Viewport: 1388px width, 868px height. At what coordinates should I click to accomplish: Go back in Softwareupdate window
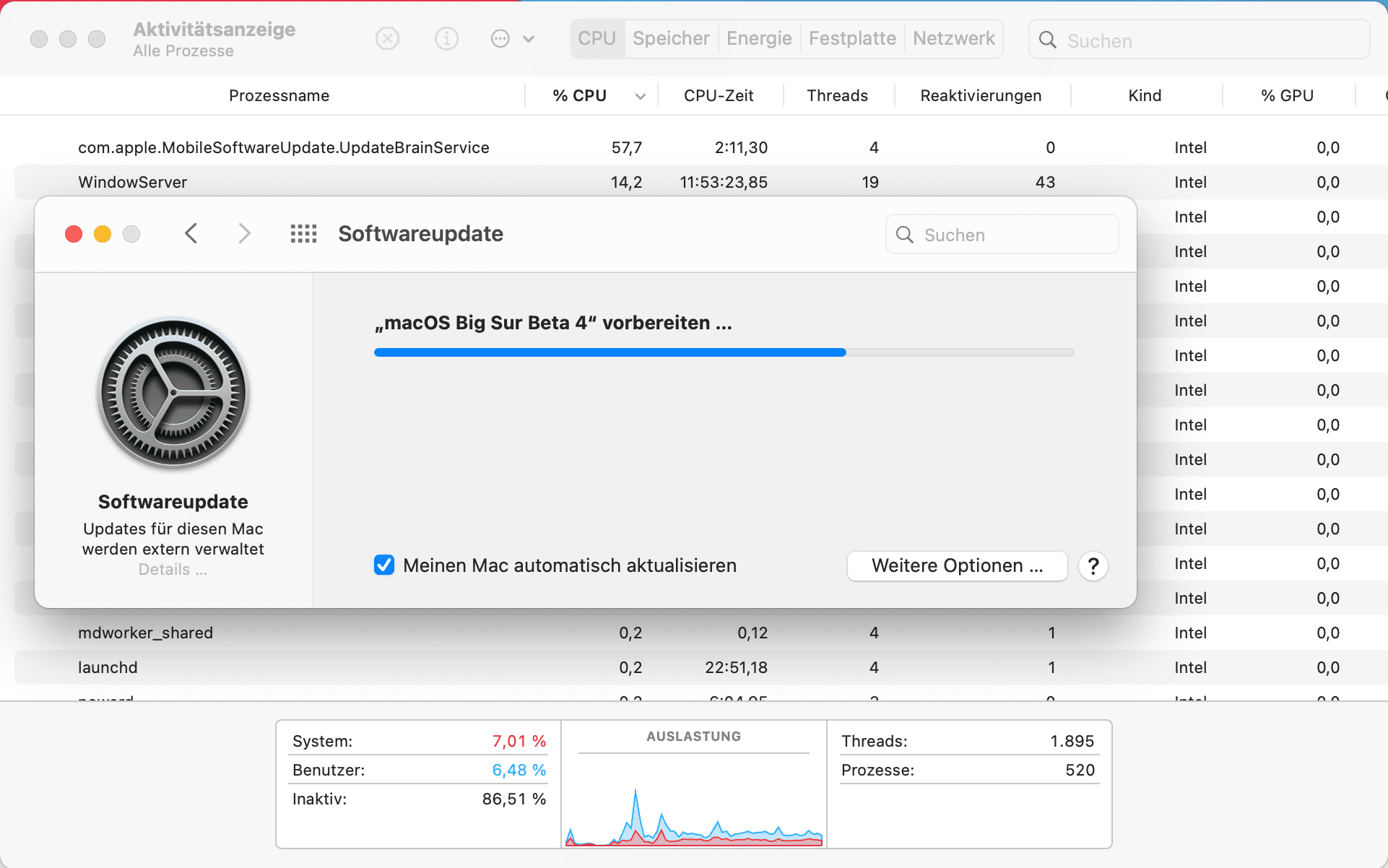point(191,234)
